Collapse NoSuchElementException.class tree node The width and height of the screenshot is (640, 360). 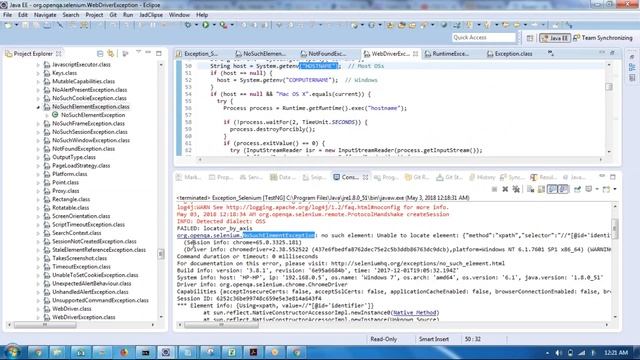pos(38,107)
